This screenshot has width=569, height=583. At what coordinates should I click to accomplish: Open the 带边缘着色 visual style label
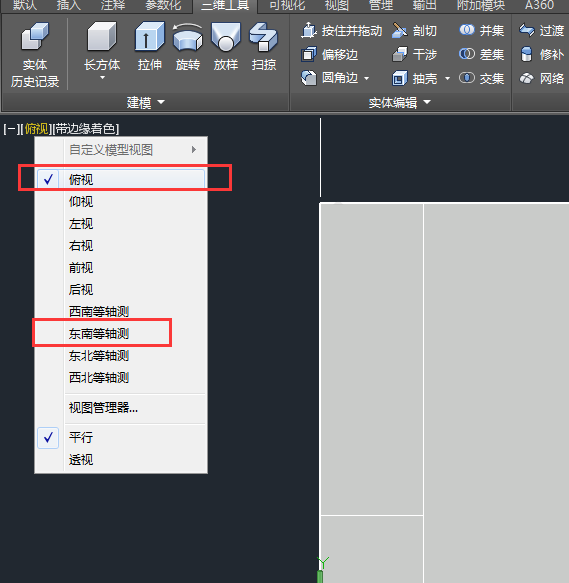tap(86, 129)
